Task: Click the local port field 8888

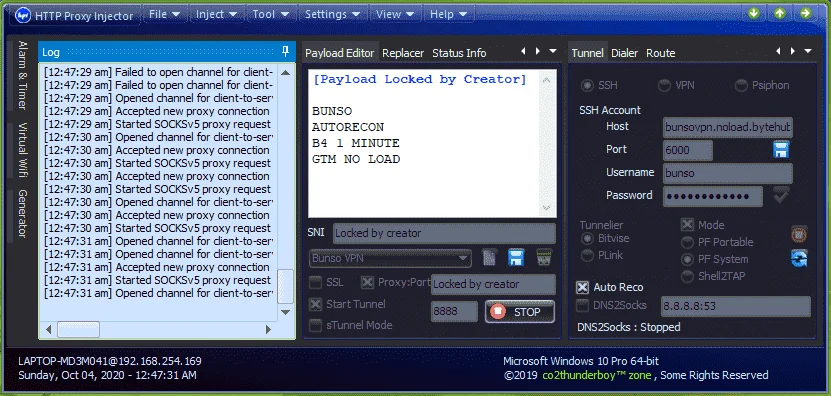Action: 454,312
